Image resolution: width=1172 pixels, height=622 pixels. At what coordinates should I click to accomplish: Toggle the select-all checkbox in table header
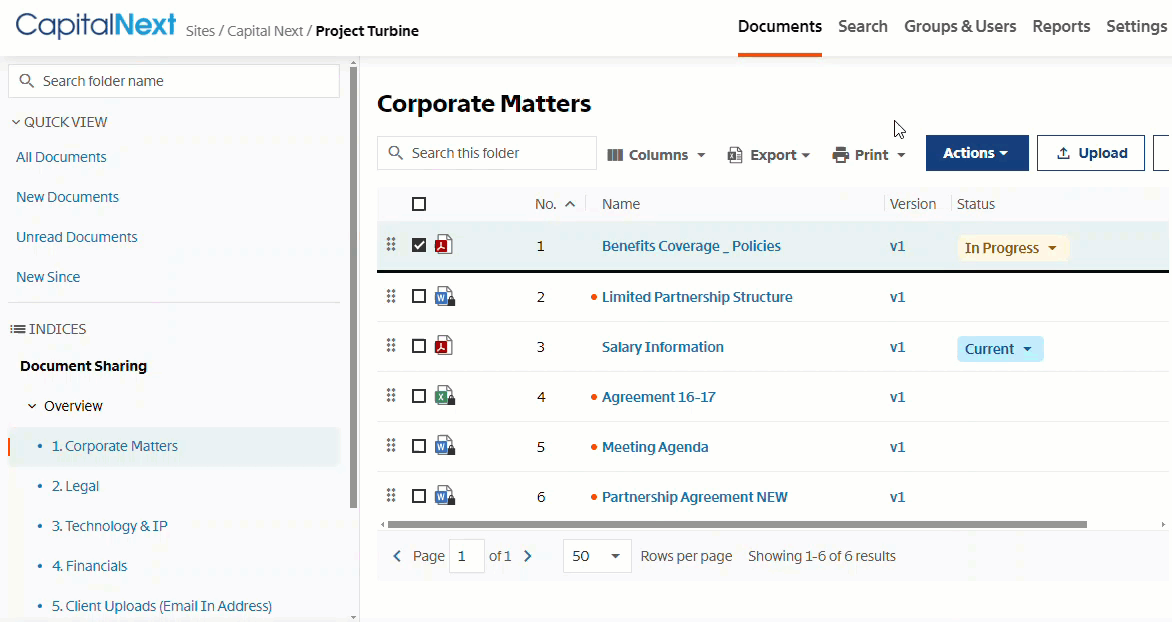[419, 204]
